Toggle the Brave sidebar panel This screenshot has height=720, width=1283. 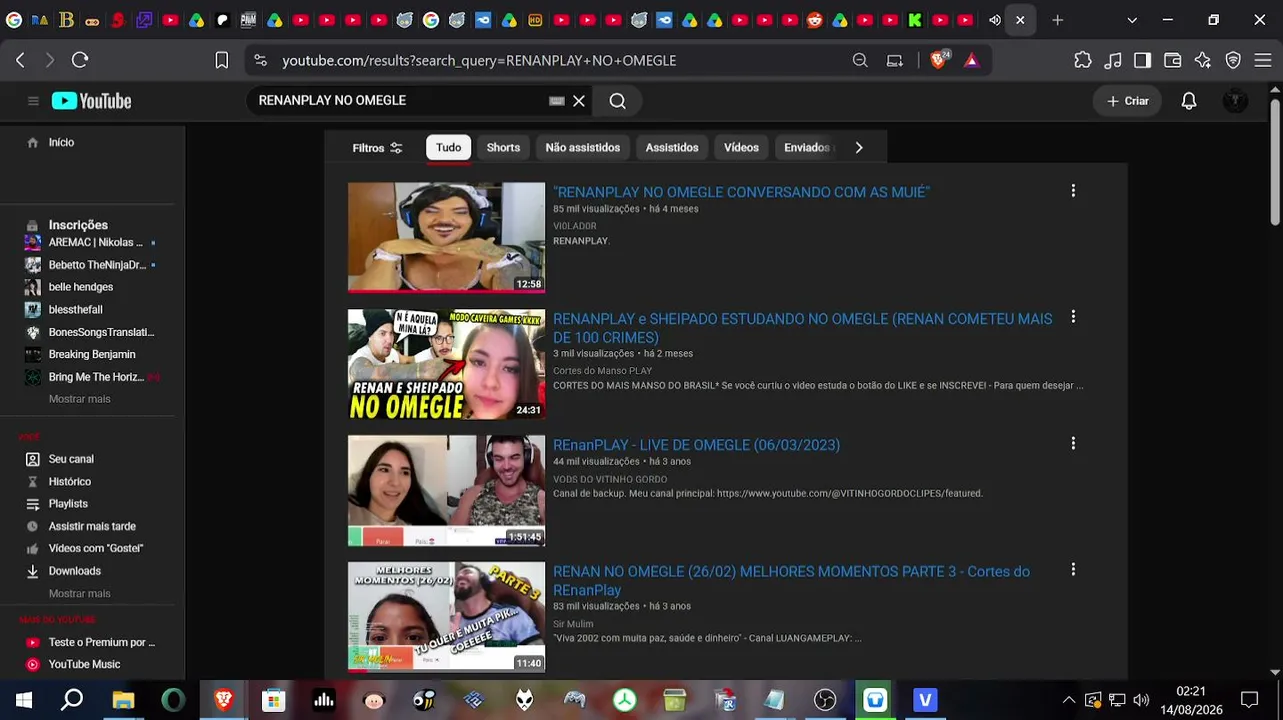(1143, 60)
